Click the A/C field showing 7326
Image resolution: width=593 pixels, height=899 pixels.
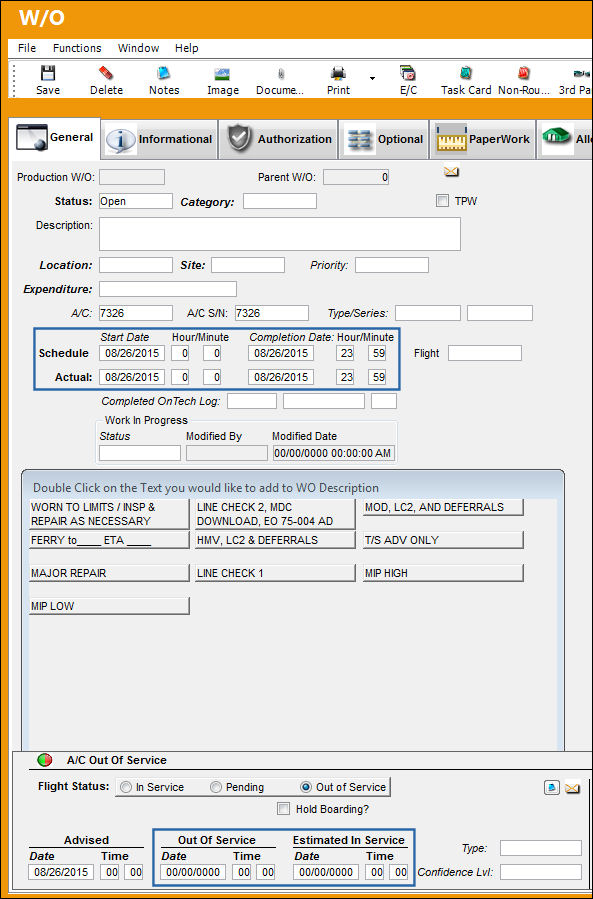click(135, 313)
